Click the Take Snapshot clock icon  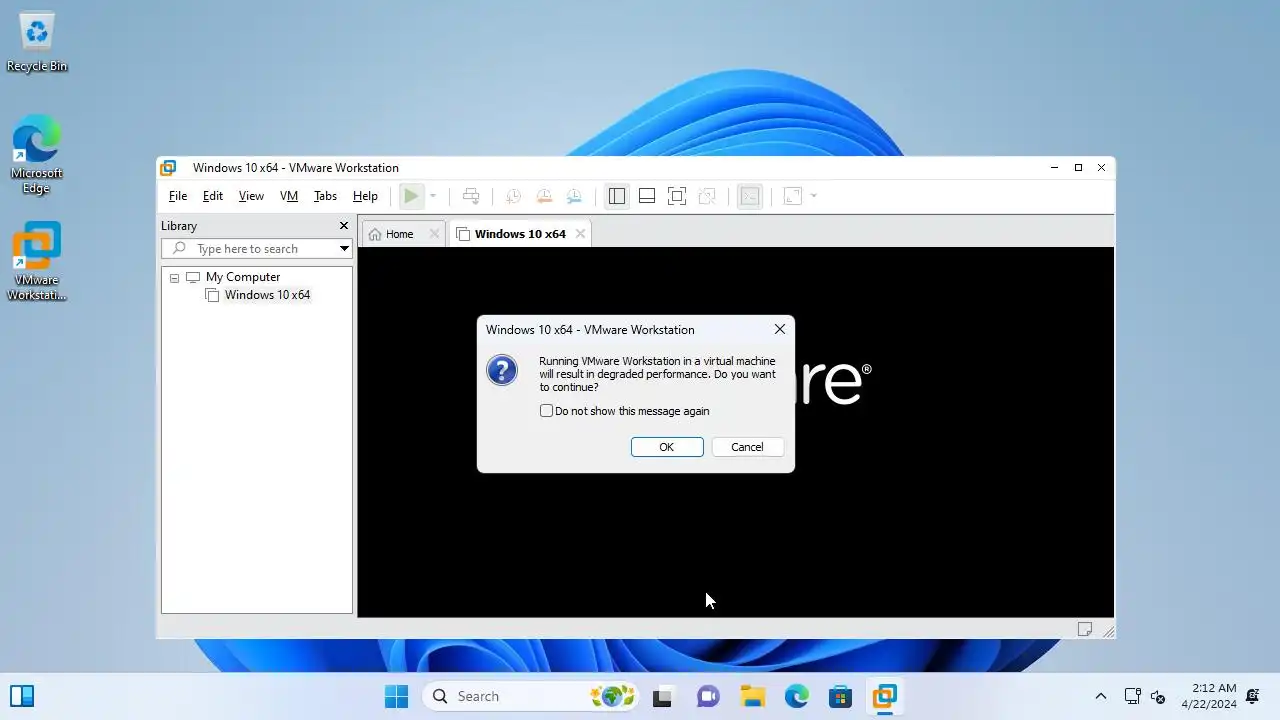pyautogui.click(x=513, y=196)
